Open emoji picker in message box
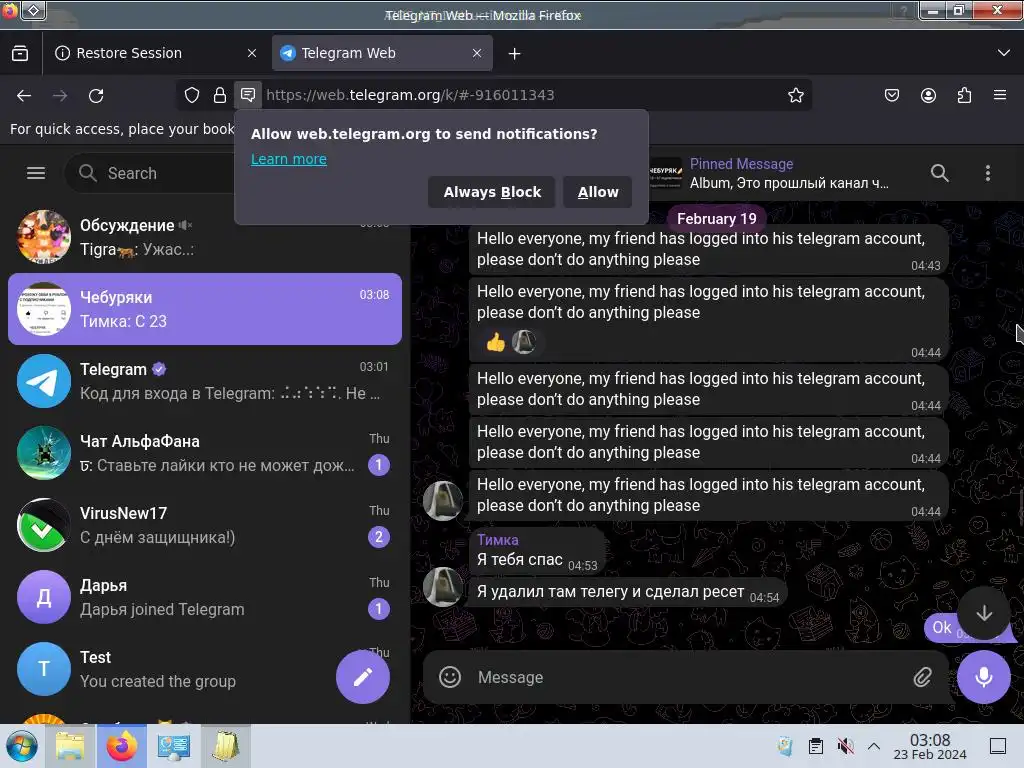Screen dimensions: 1024x768 (450, 677)
